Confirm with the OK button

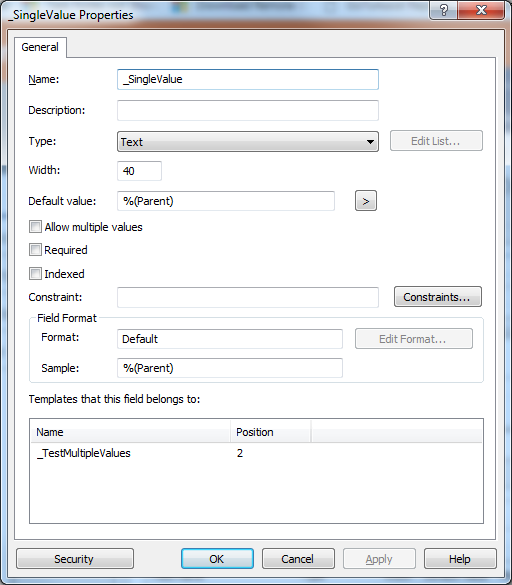217,559
